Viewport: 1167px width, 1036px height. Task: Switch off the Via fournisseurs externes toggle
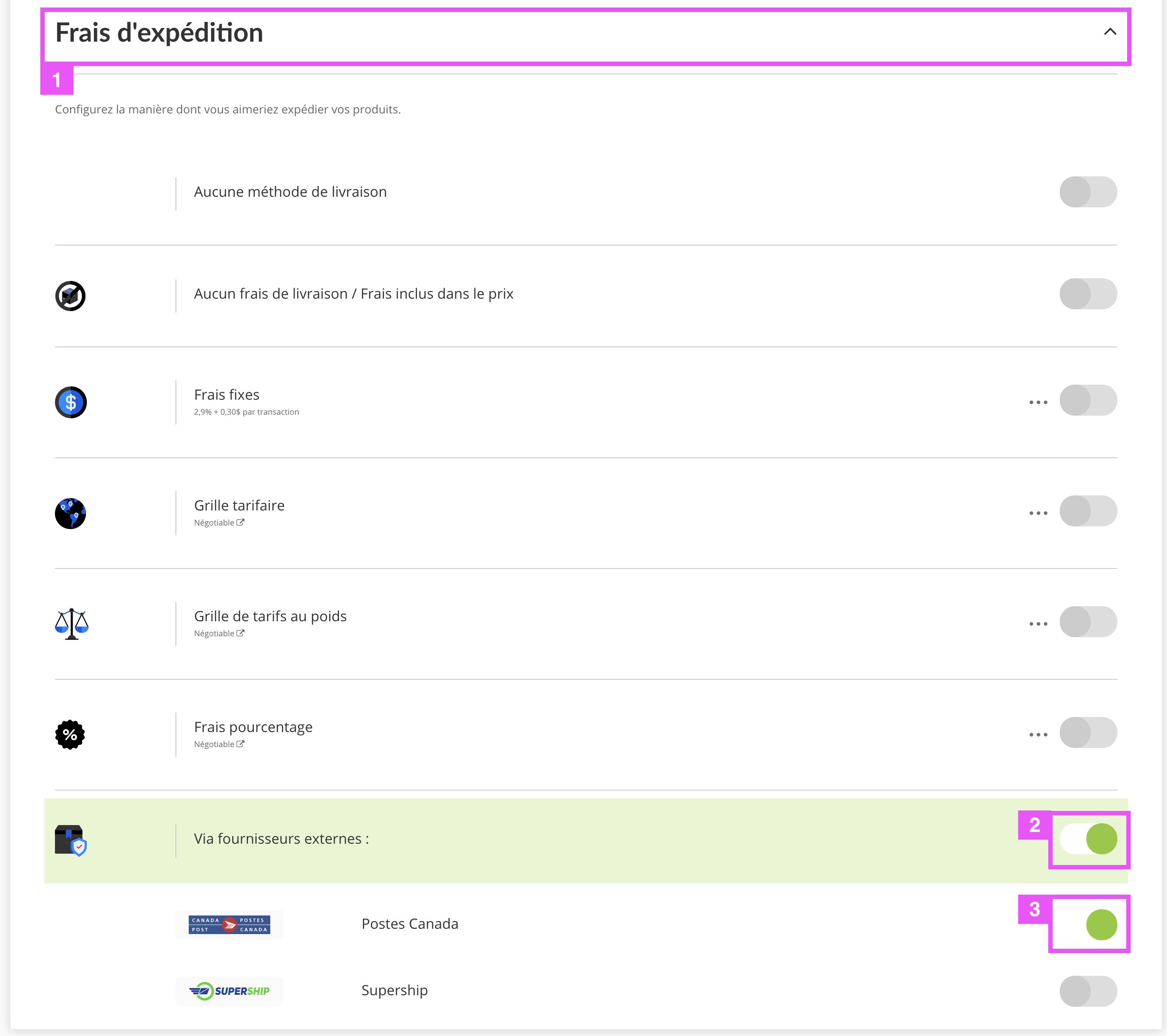coord(1088,839)
